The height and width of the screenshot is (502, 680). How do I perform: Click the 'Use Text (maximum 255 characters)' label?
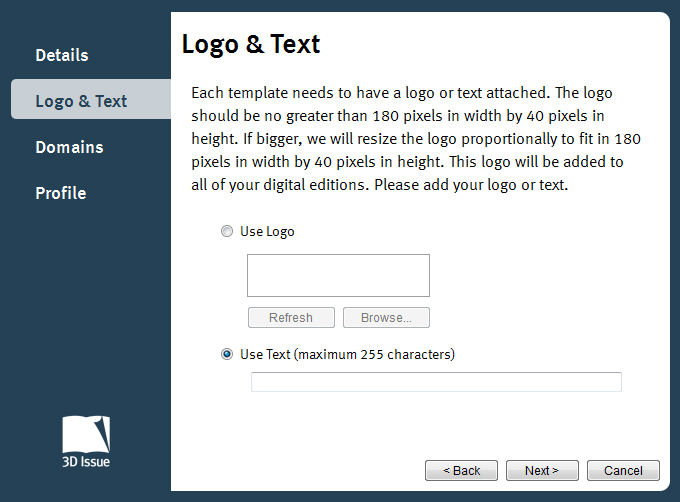[347, 354]
